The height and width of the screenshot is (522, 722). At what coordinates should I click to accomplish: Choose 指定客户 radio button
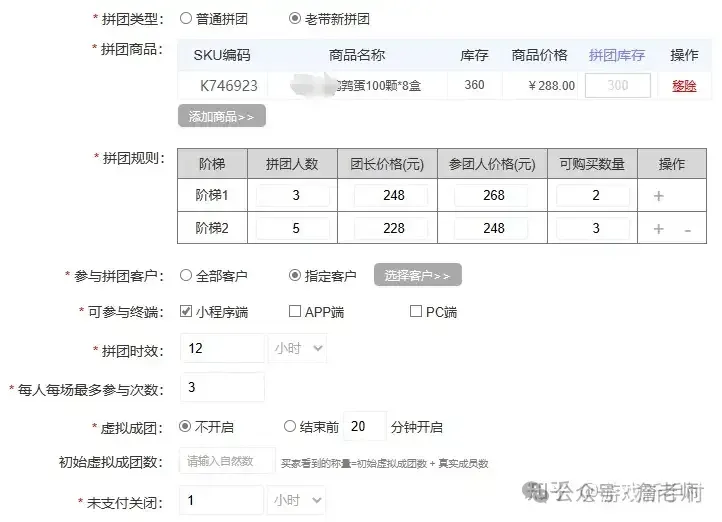coord(295,275)
